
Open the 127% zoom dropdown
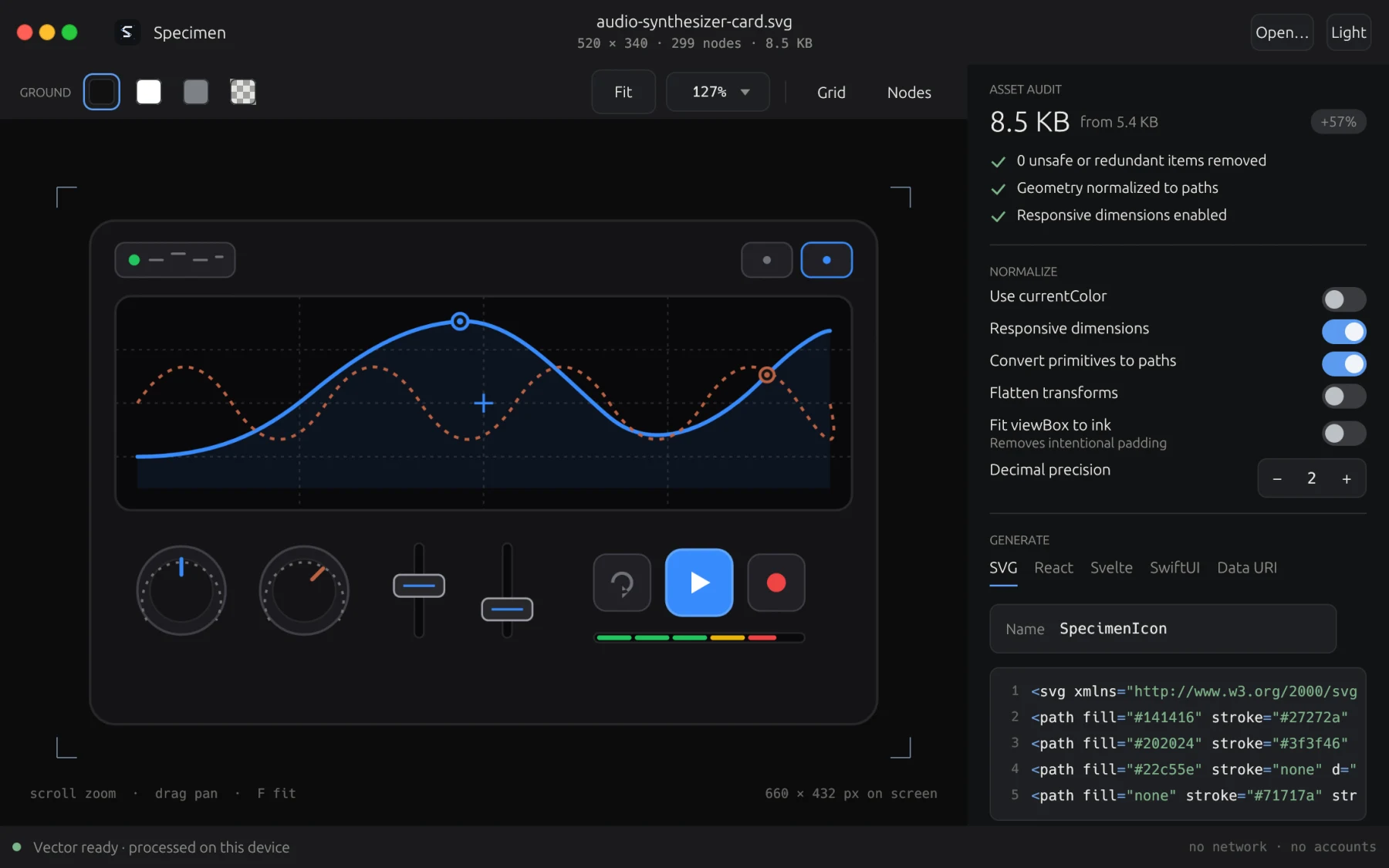(x=718, y=92)
